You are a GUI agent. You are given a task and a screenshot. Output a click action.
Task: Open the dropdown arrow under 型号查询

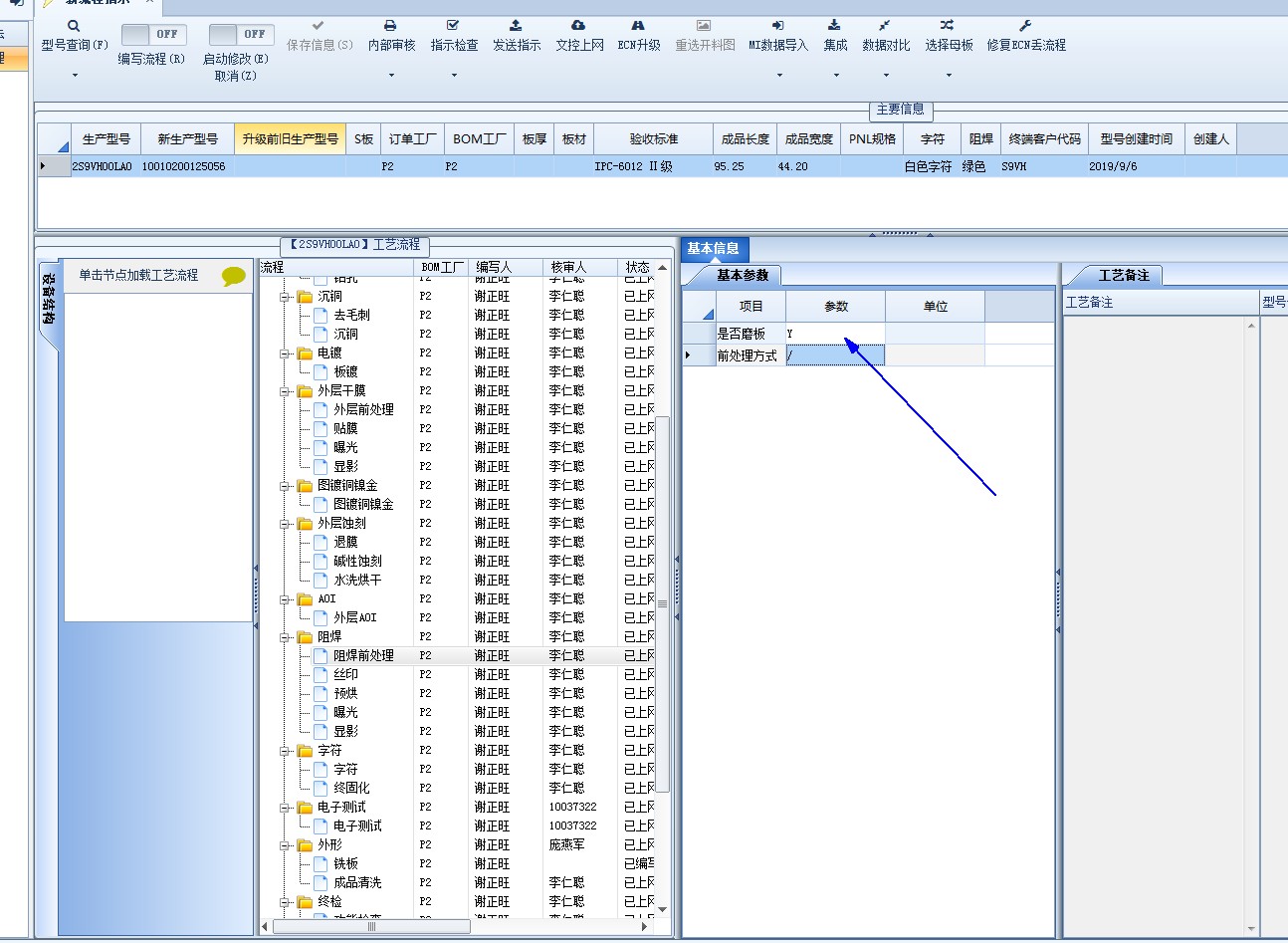coord(75,76)
